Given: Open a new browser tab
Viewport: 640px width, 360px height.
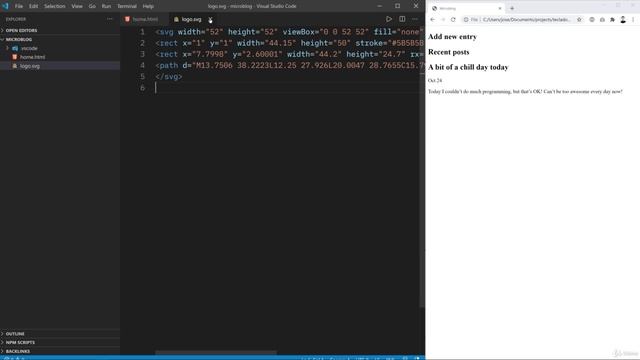Looking at the screenshot, I should click(x=512, y=8).
